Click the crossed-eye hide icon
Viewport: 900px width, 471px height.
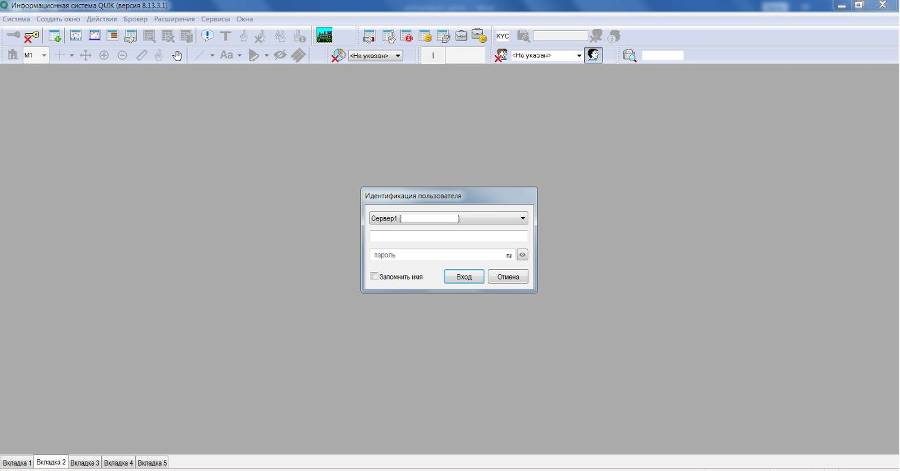pos(280,55)
